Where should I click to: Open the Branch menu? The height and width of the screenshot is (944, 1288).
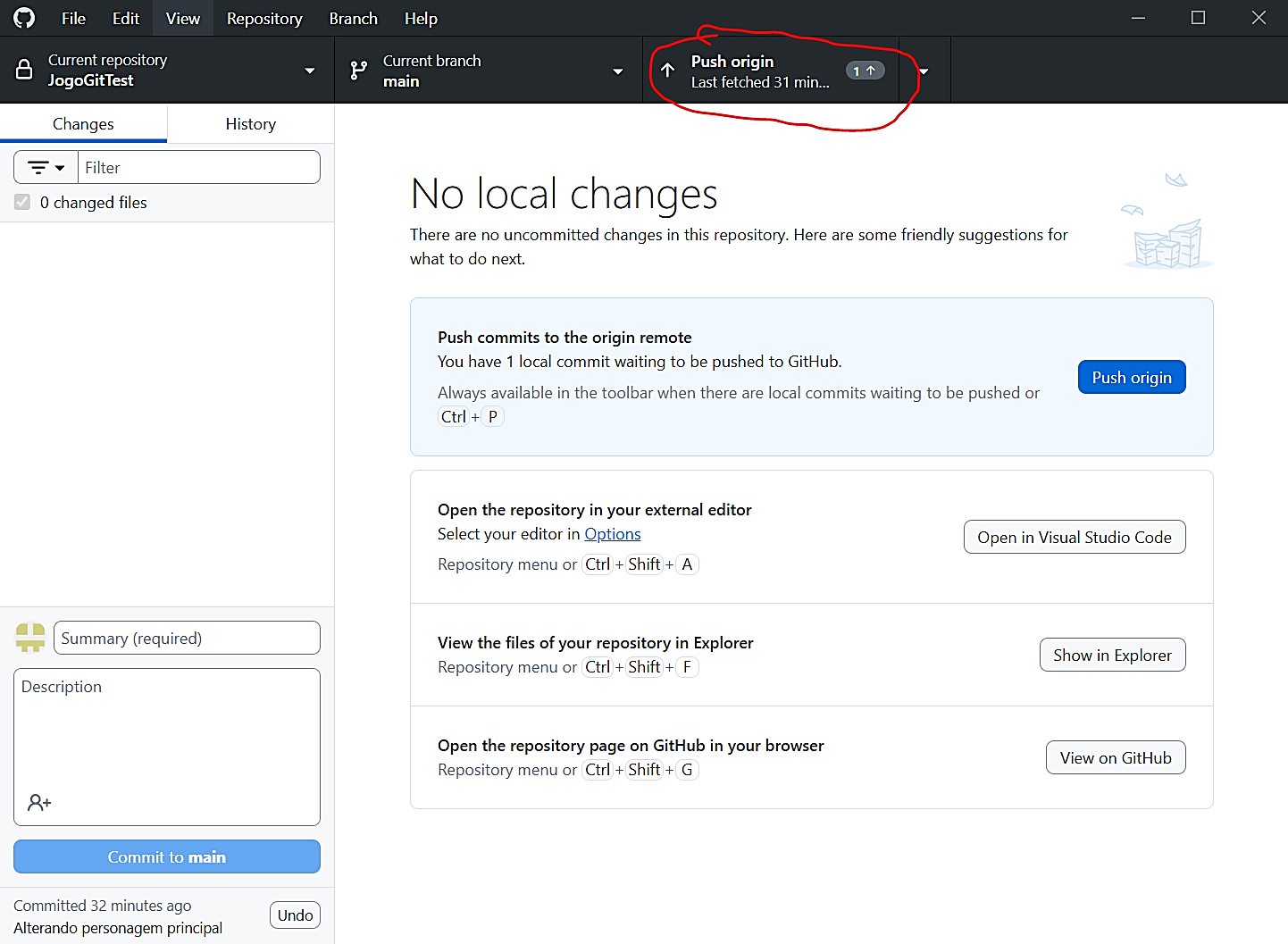[x=353, y=19]
